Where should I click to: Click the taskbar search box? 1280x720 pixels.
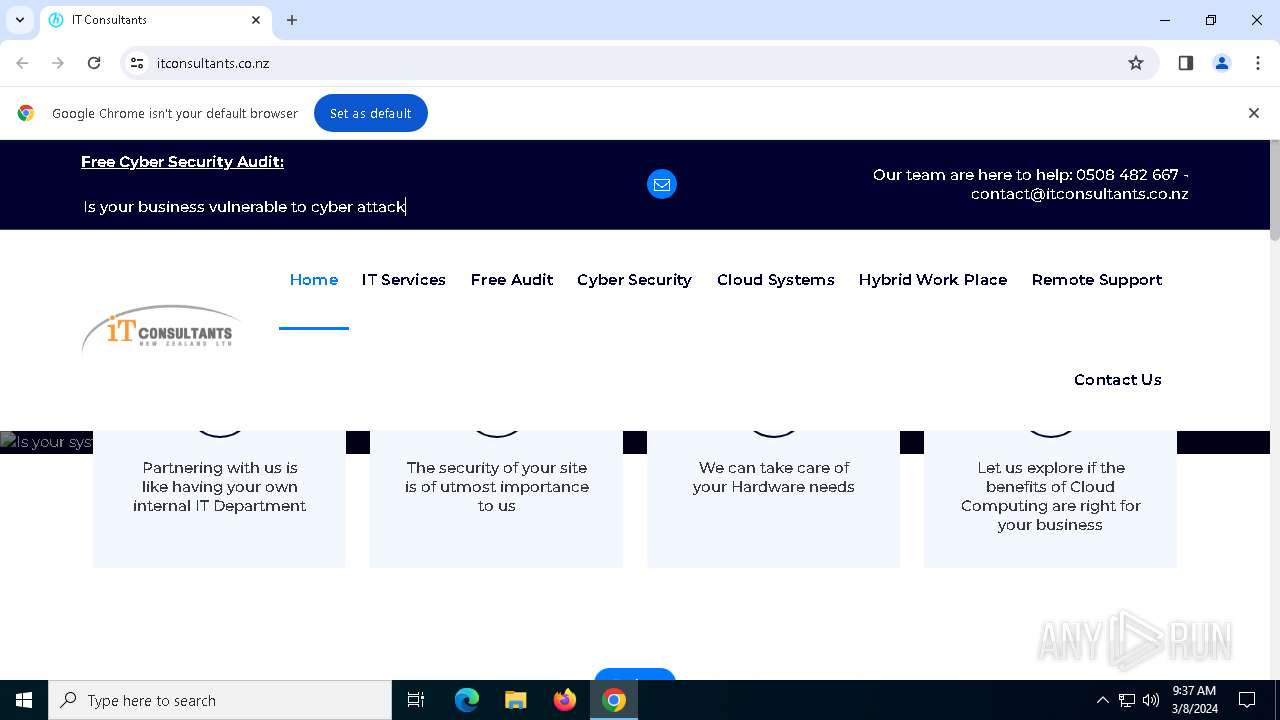(220, 700)
